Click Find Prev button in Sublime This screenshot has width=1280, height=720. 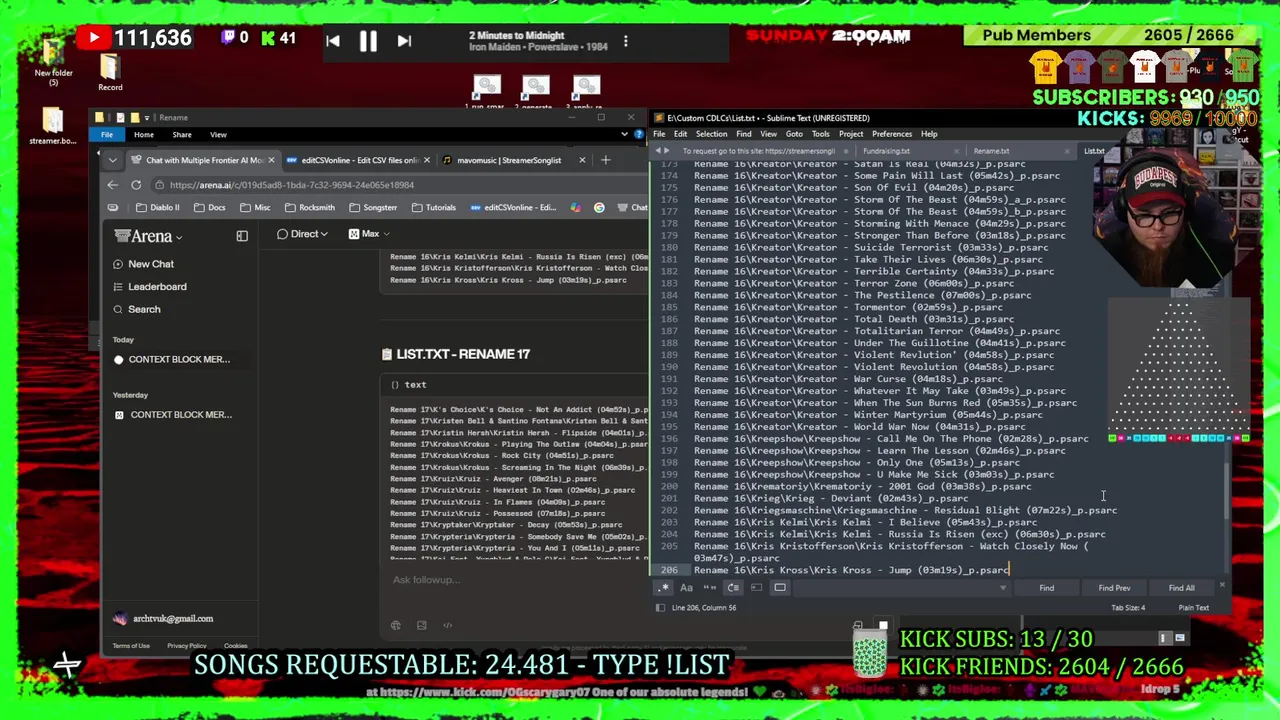point(1114,588)
